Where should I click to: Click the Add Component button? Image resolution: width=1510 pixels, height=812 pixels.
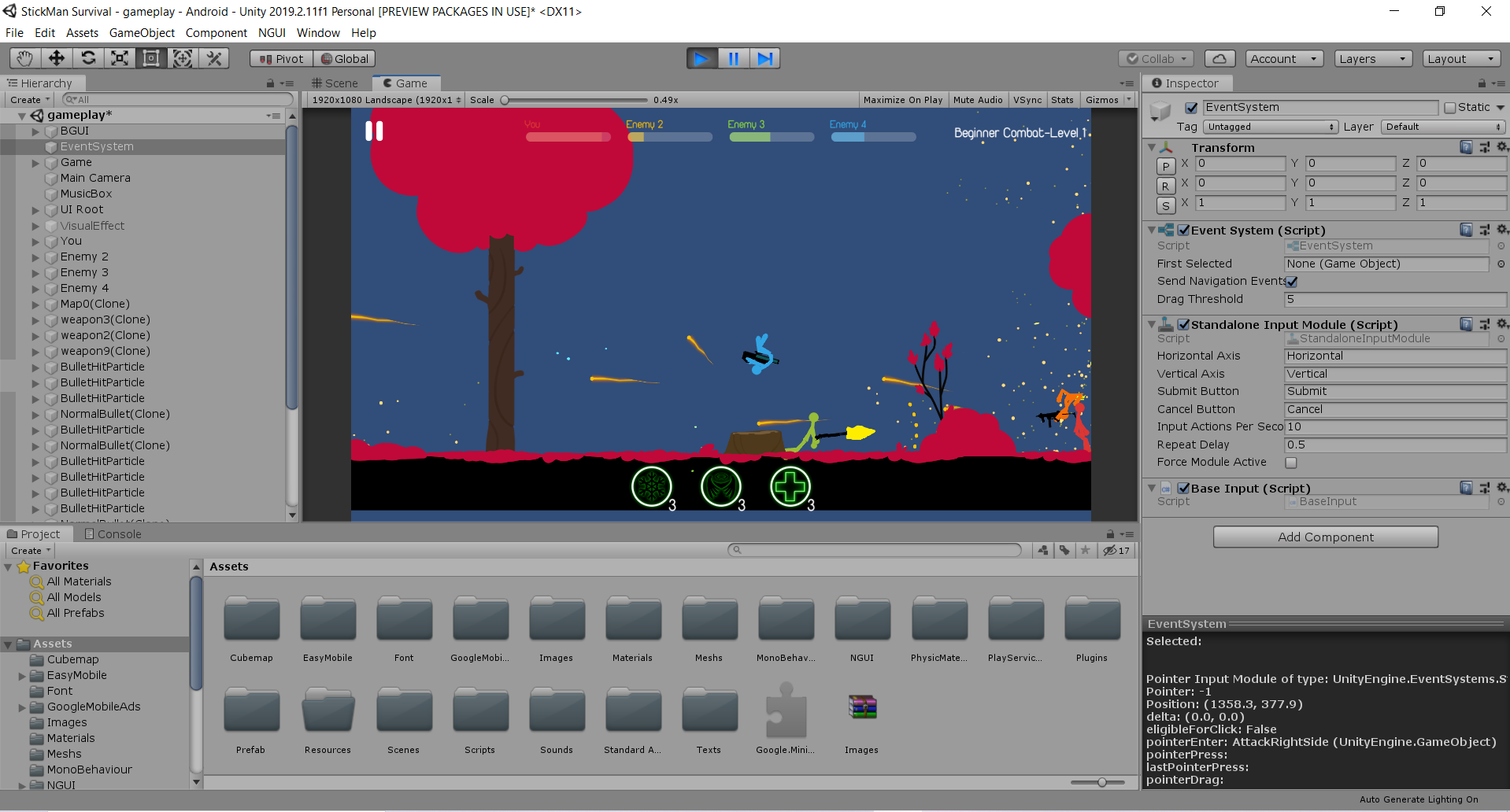tap(1325, 537)
